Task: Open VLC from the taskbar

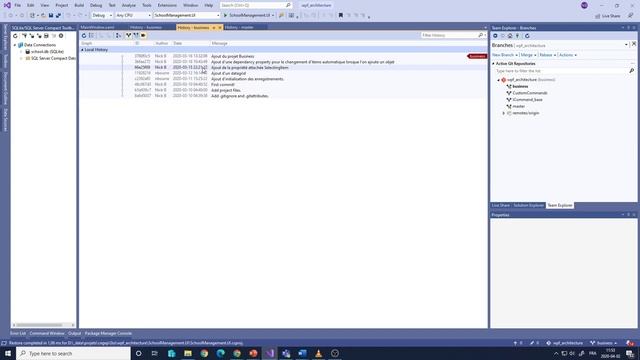Action: coord(318,353)
